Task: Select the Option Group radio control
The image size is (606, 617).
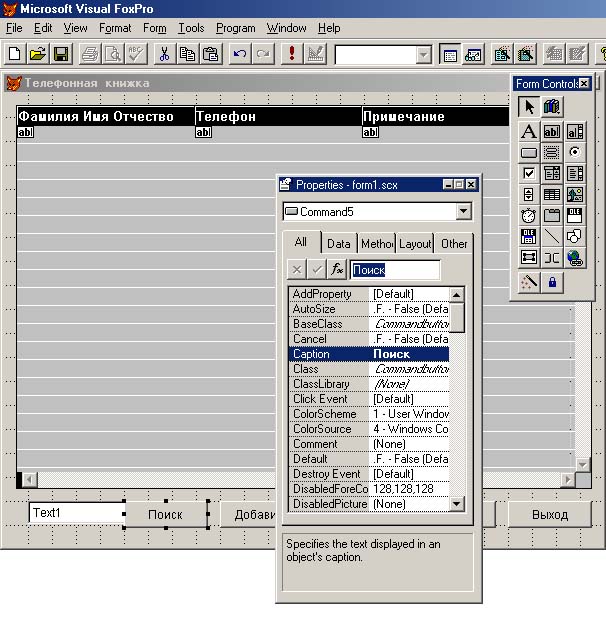Action: click(x=575, y=152)
